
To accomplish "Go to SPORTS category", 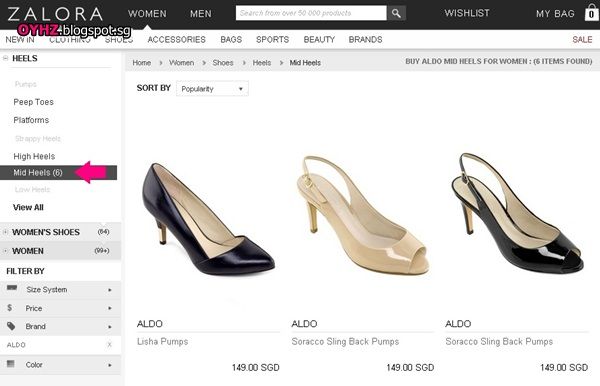I will click(x=272, y=39).
